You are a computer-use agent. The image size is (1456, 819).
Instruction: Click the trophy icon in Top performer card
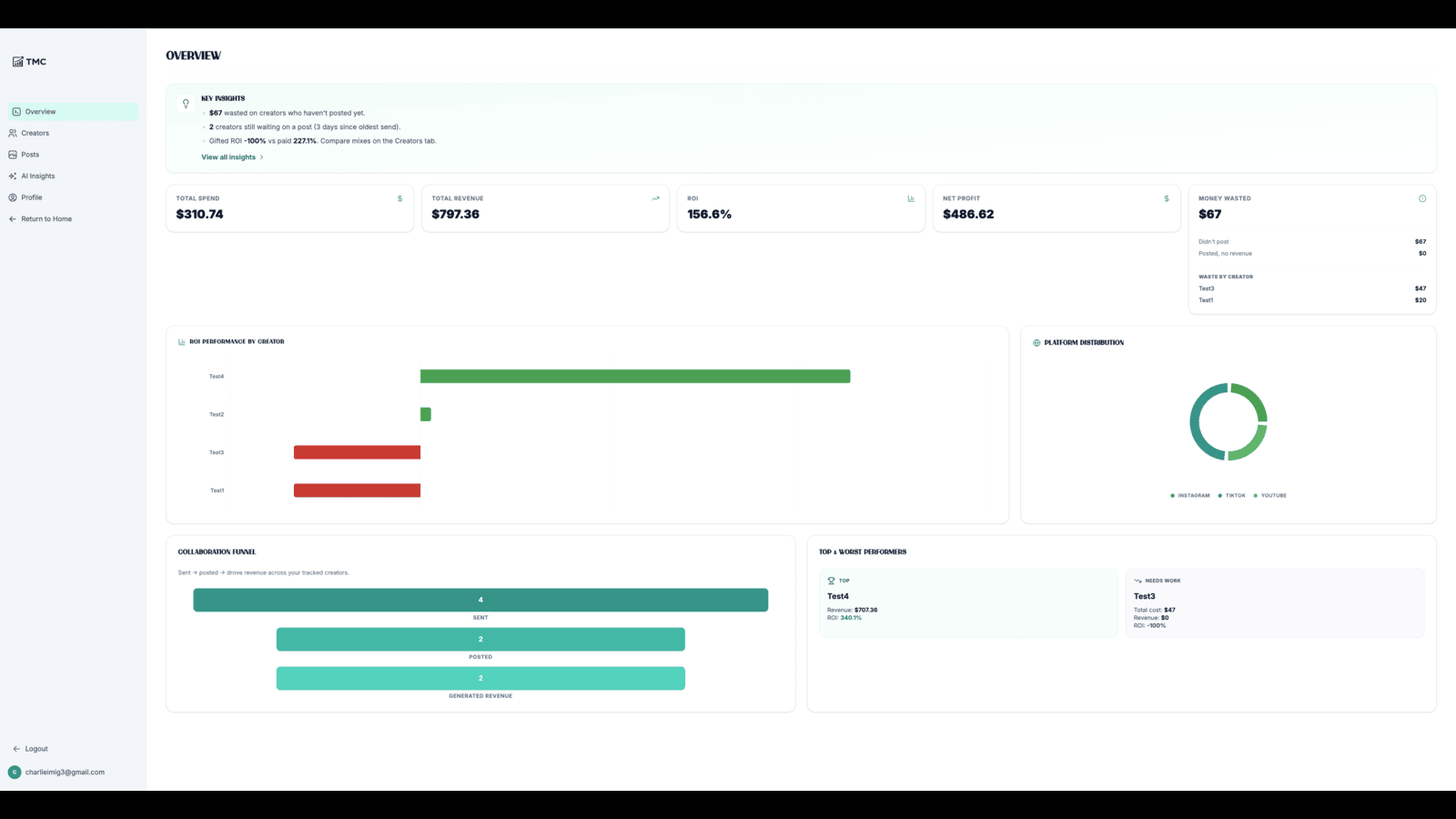pyautogui.click(x=831, y=581)
